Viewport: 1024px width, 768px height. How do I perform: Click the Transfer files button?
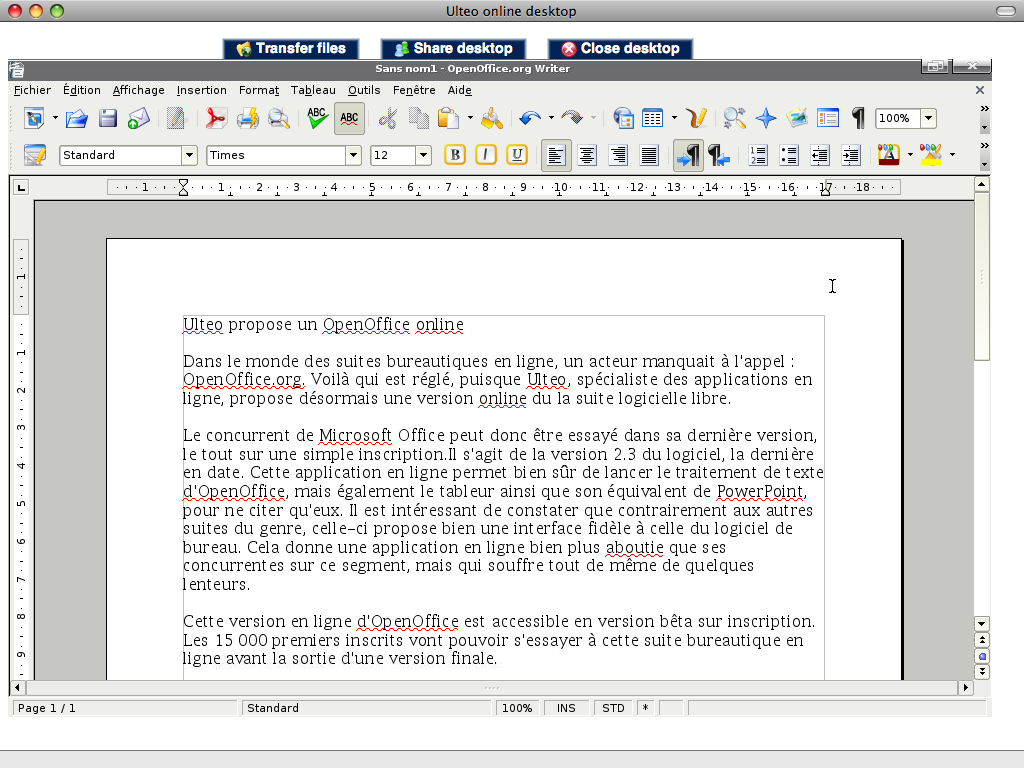point(291,48)
